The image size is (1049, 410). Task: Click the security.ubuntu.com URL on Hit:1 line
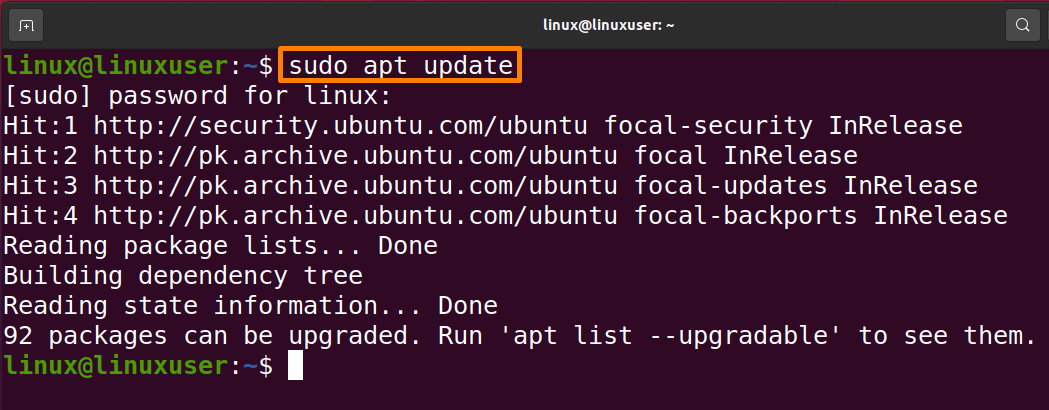pyautogui.click(x=341, y=126)
